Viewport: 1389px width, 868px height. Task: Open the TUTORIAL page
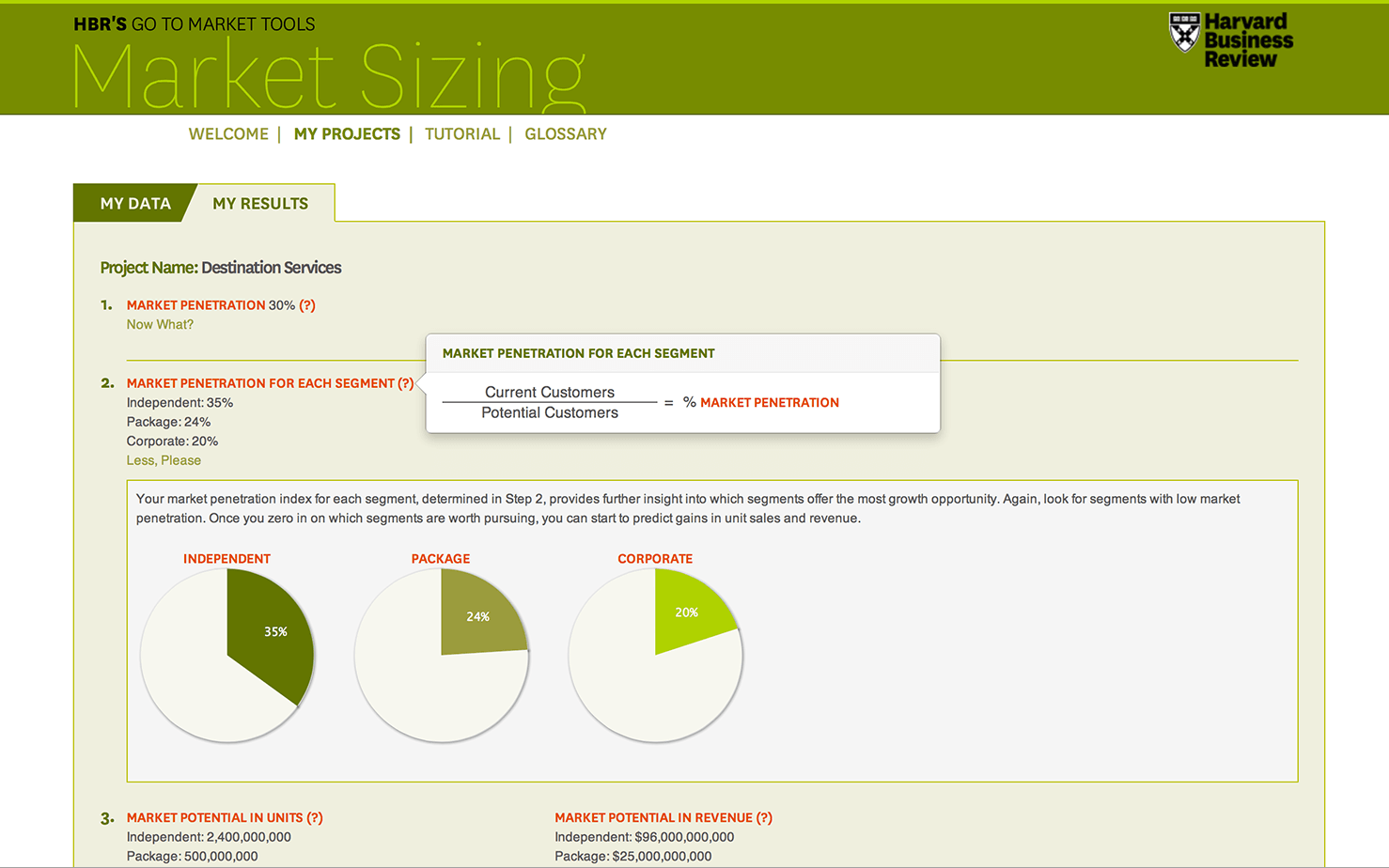point(462,133)
